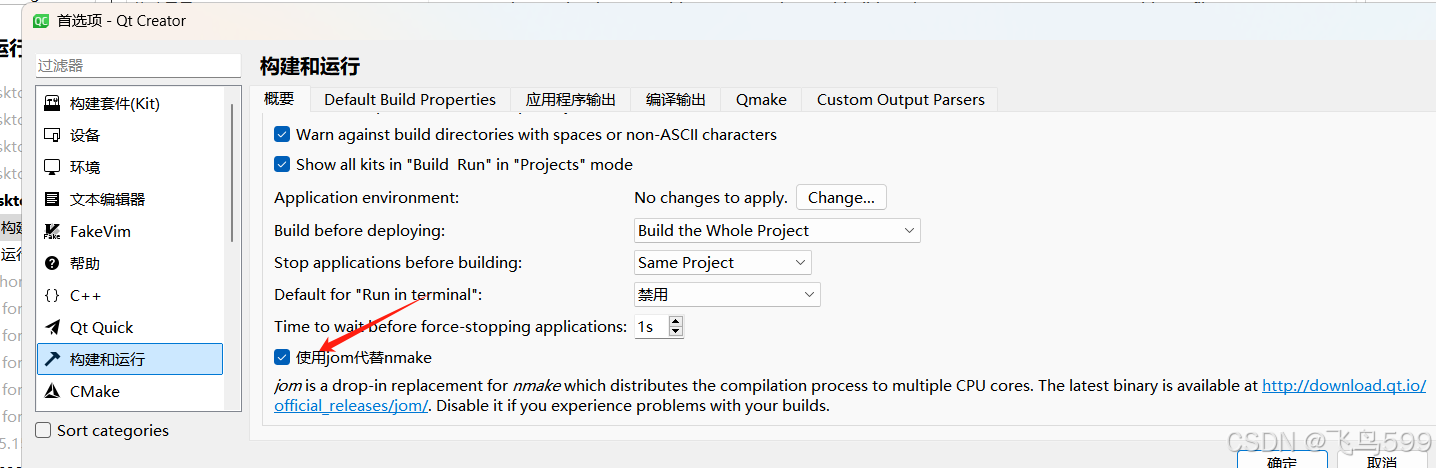Select 构建和运行 category
The height and width of the screenshot is (468, 1436).
click(130, 359)
